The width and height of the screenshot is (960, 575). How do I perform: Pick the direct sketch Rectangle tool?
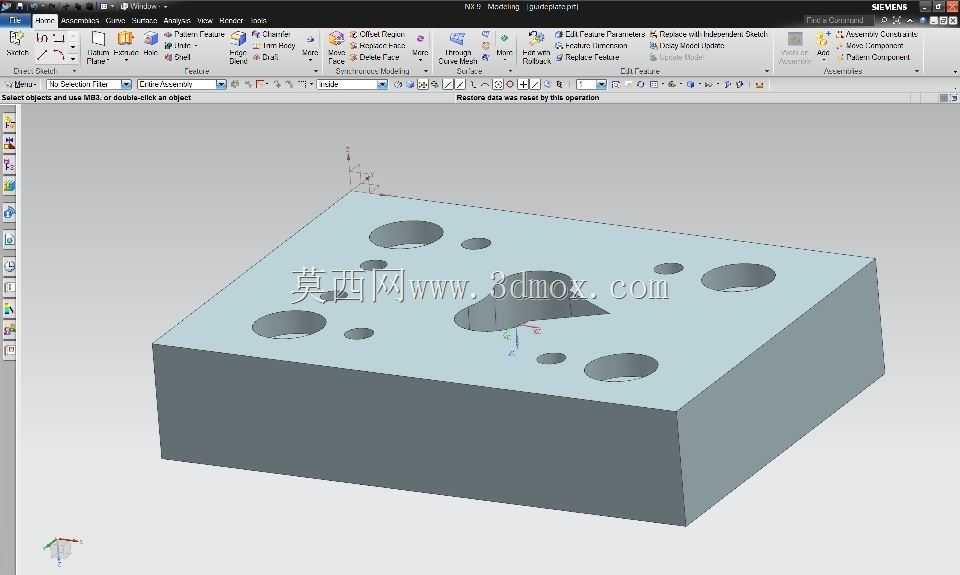(x=58, y=38)
